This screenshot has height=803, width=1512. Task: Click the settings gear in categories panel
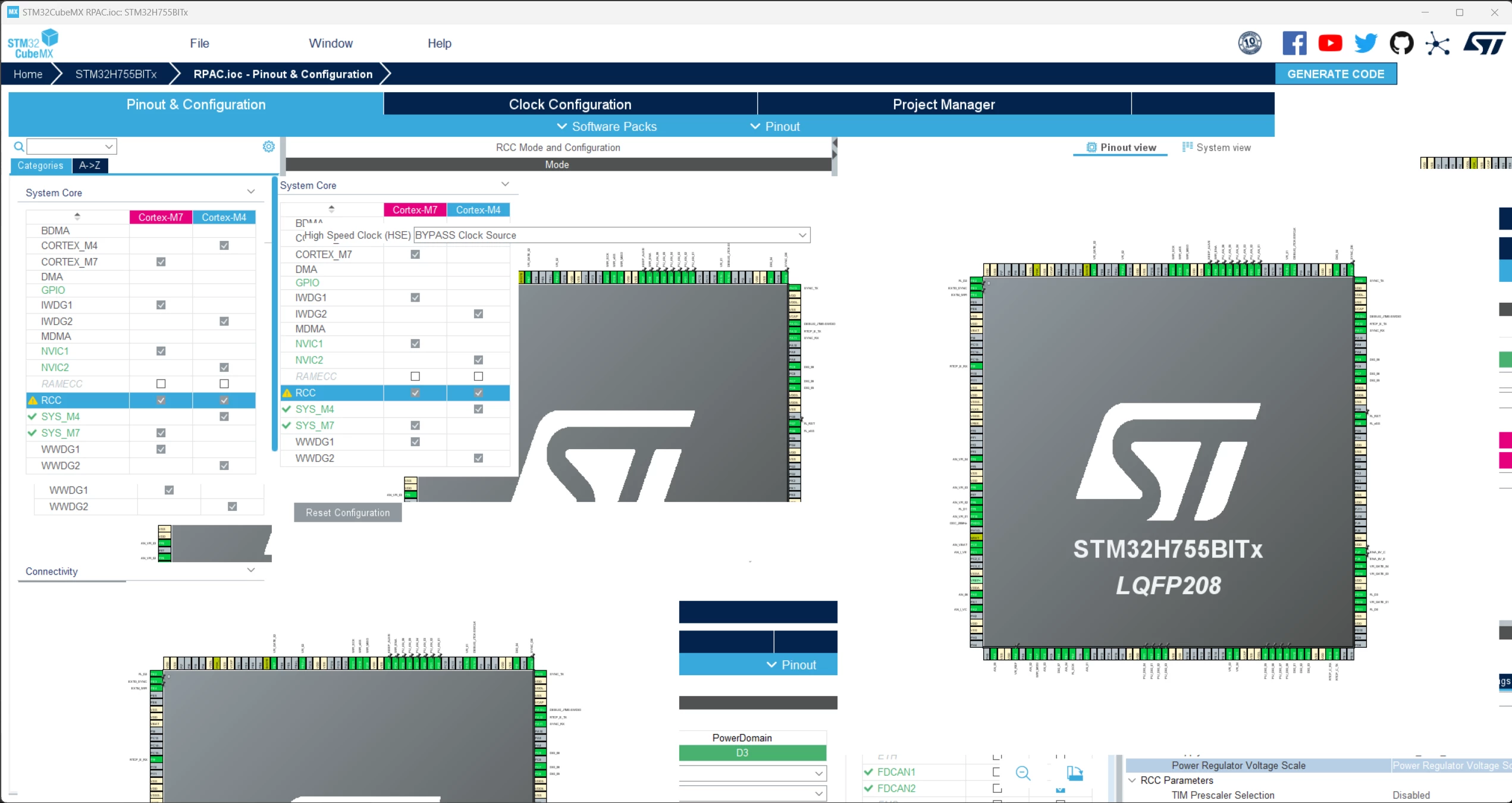coord(269,146)
